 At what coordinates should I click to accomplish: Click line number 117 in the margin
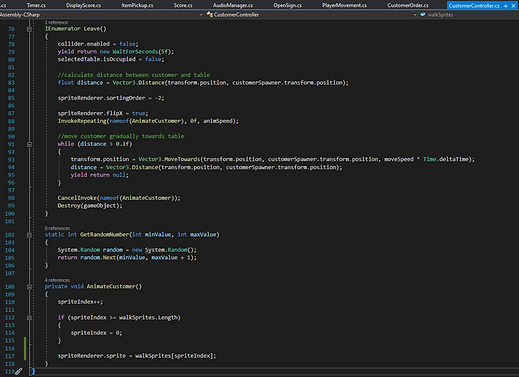click(10, 356)
